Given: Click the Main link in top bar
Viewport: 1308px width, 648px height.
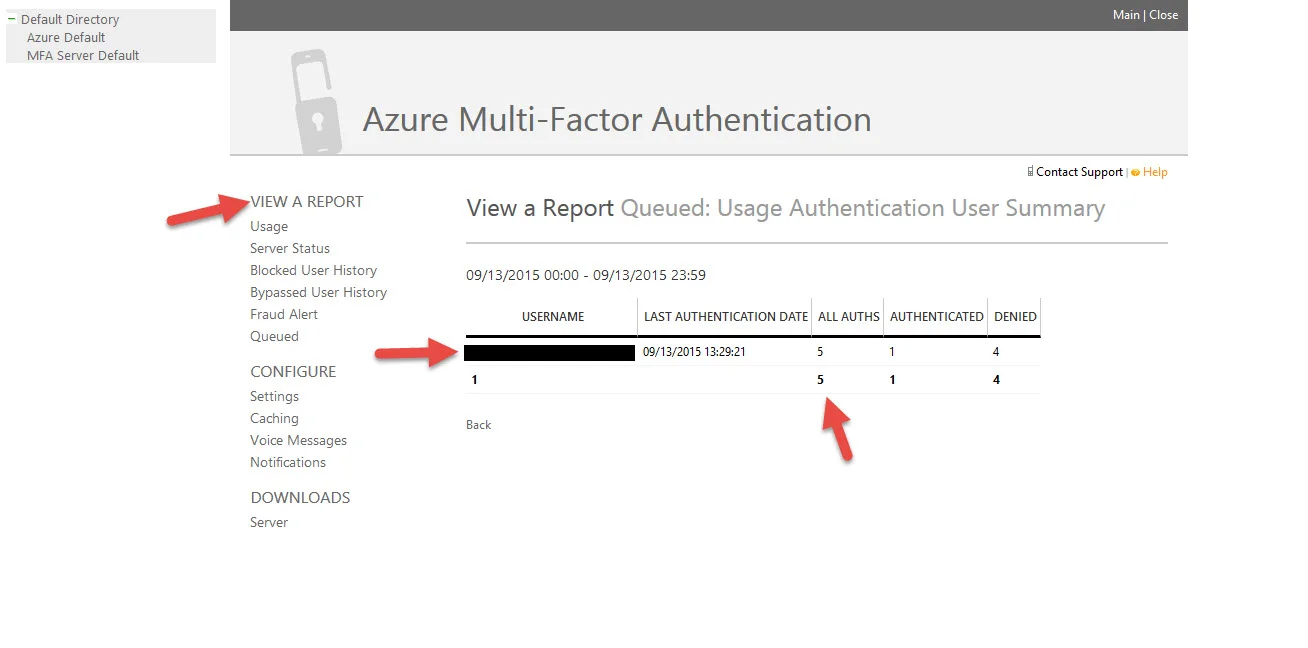Looking at the screenshot, I should pos(1126,15).
